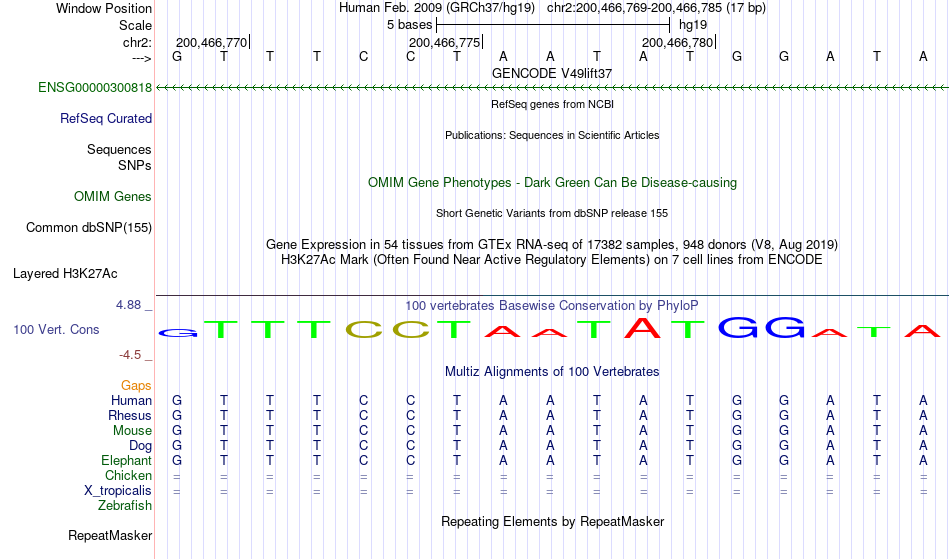Click the green ENSG00000300818 intron arrow line
Screen dimensions: 950x559
[x=552, y=88]
